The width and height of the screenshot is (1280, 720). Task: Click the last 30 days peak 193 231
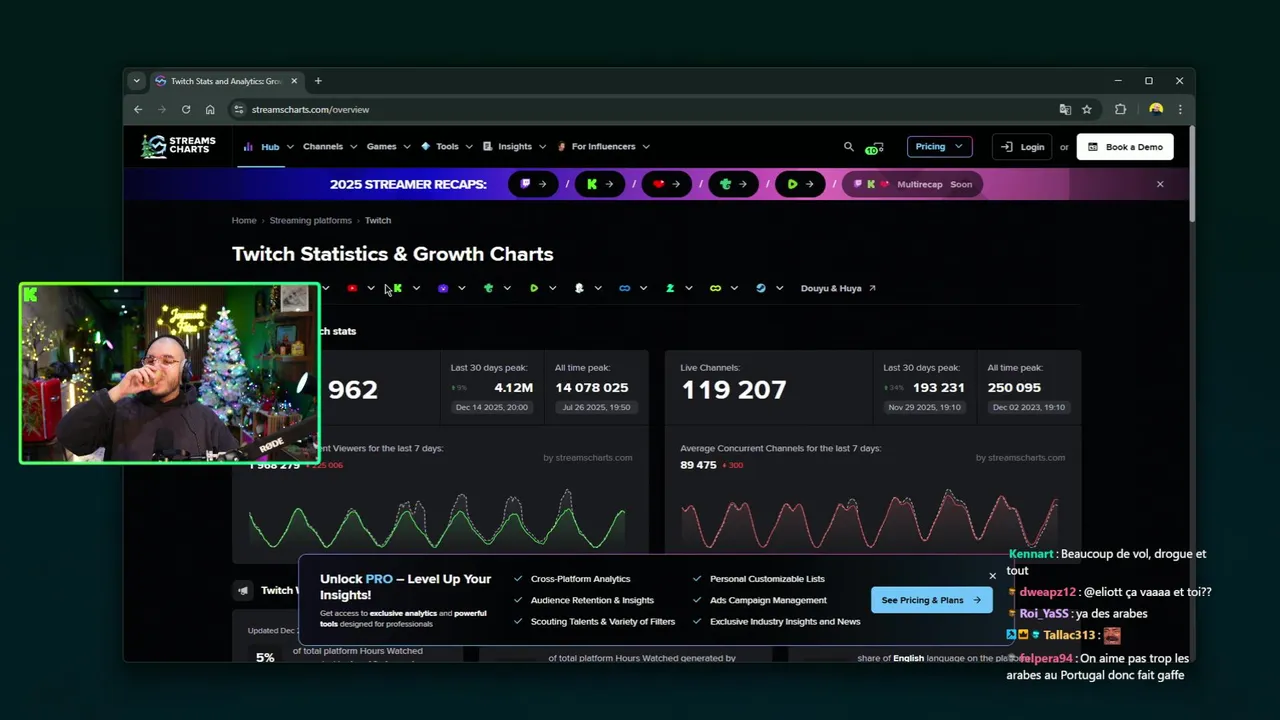click(938, 387)
